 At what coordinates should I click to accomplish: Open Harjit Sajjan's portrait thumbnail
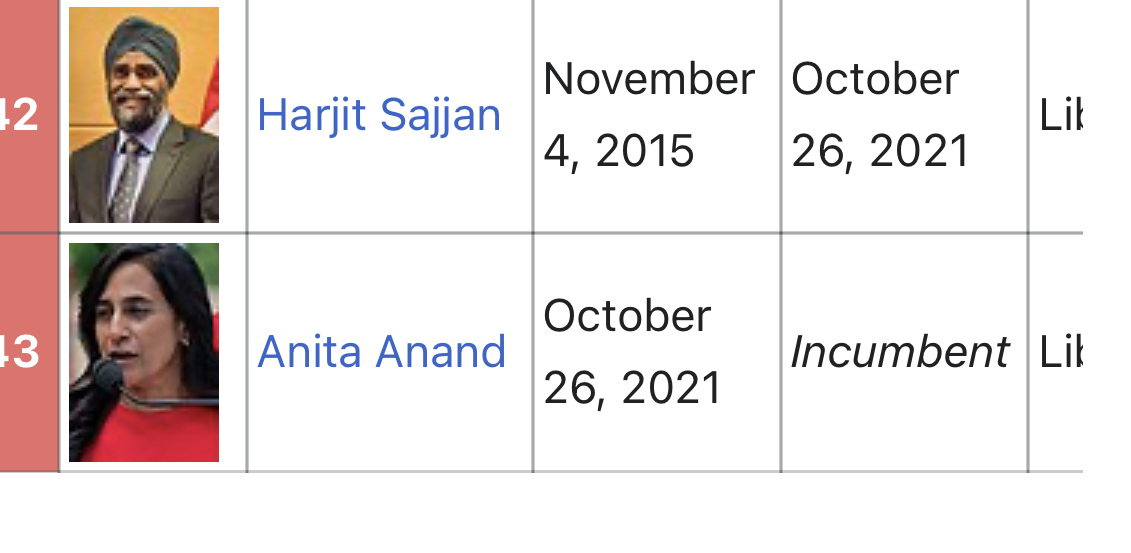pyautogui.click(x=144, y=115)
